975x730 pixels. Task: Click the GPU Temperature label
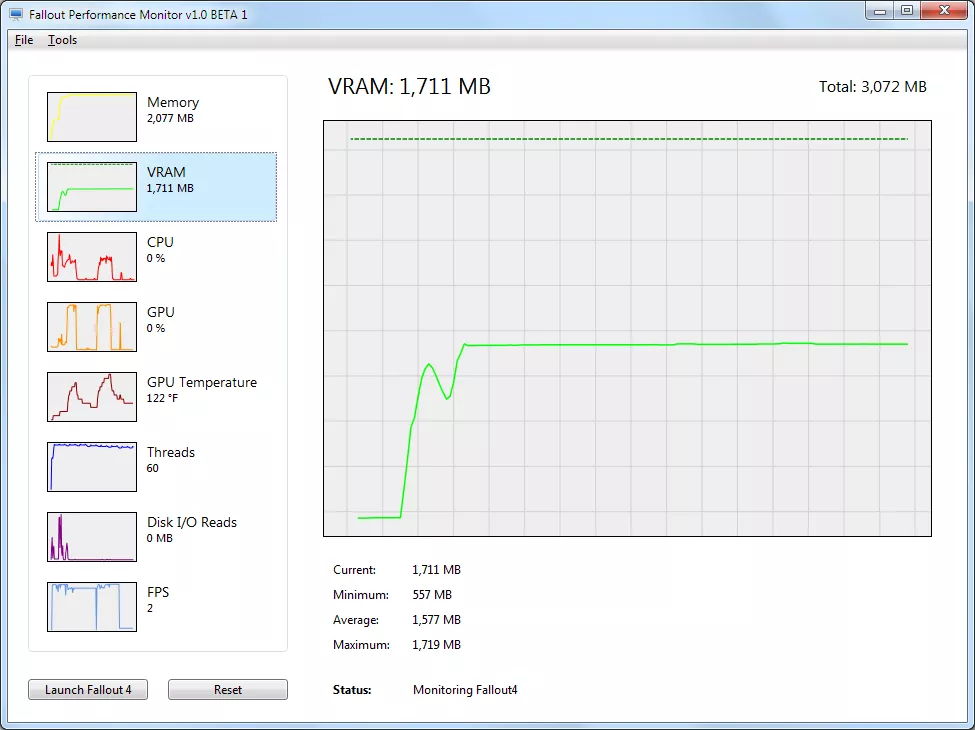point(201,382)
